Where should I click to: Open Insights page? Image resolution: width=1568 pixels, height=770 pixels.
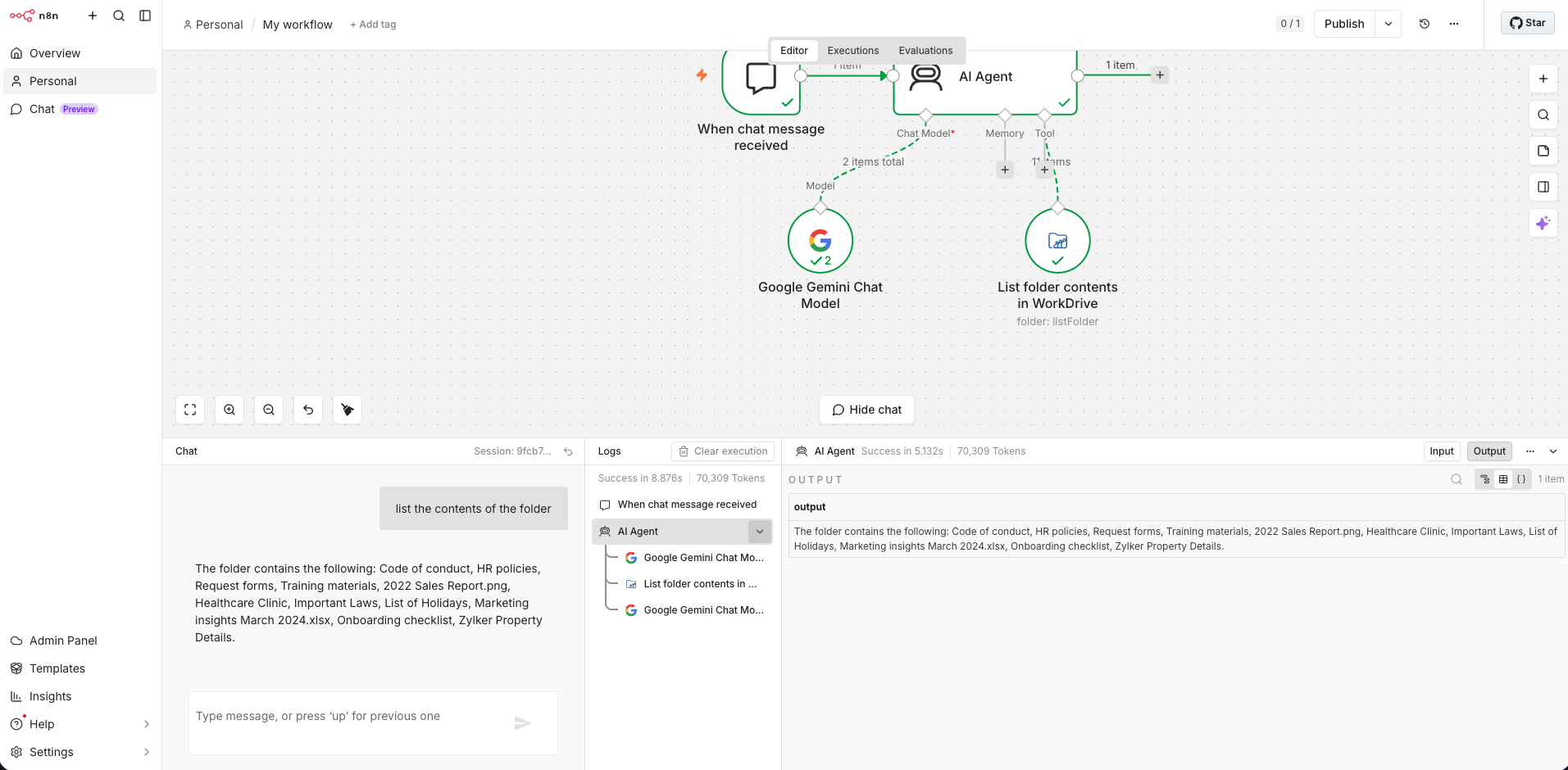tap(80, 696)
